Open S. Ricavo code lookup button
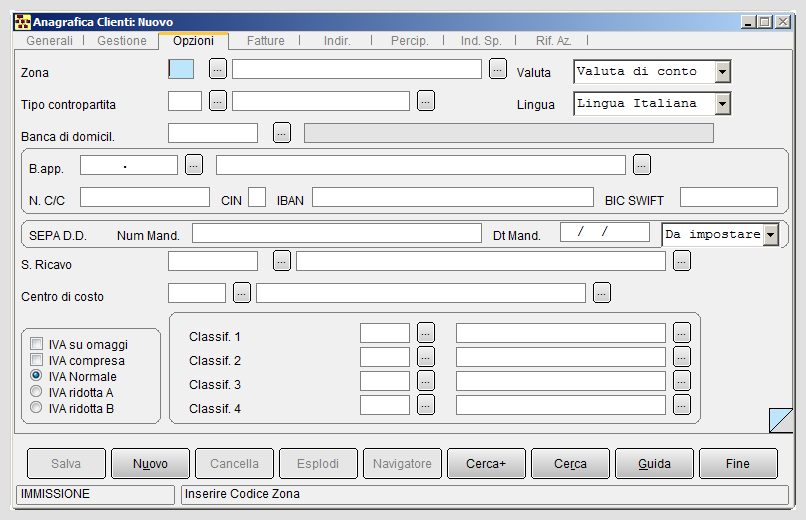The width and height of the screenshot is (806, 520). 282,261
